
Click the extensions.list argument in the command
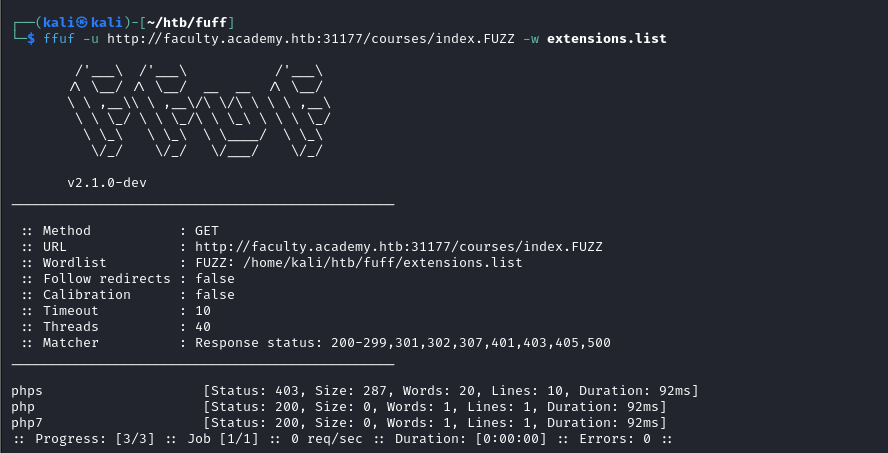click(x=607, y=39)
